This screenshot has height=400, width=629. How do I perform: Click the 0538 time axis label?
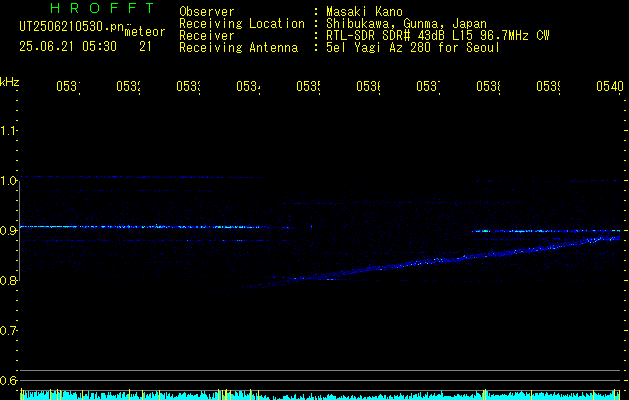tap(488, 86)
